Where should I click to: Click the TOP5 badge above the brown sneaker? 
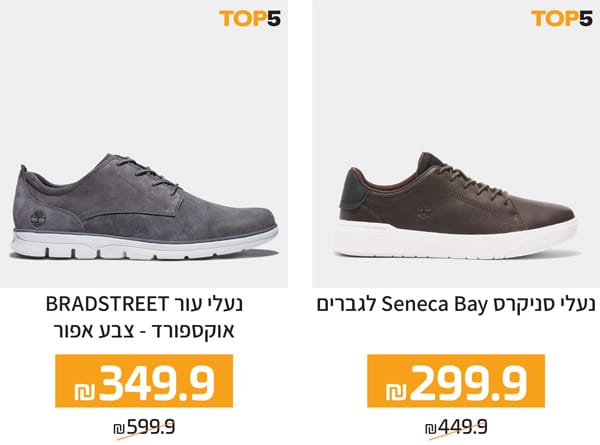[562, 18]
